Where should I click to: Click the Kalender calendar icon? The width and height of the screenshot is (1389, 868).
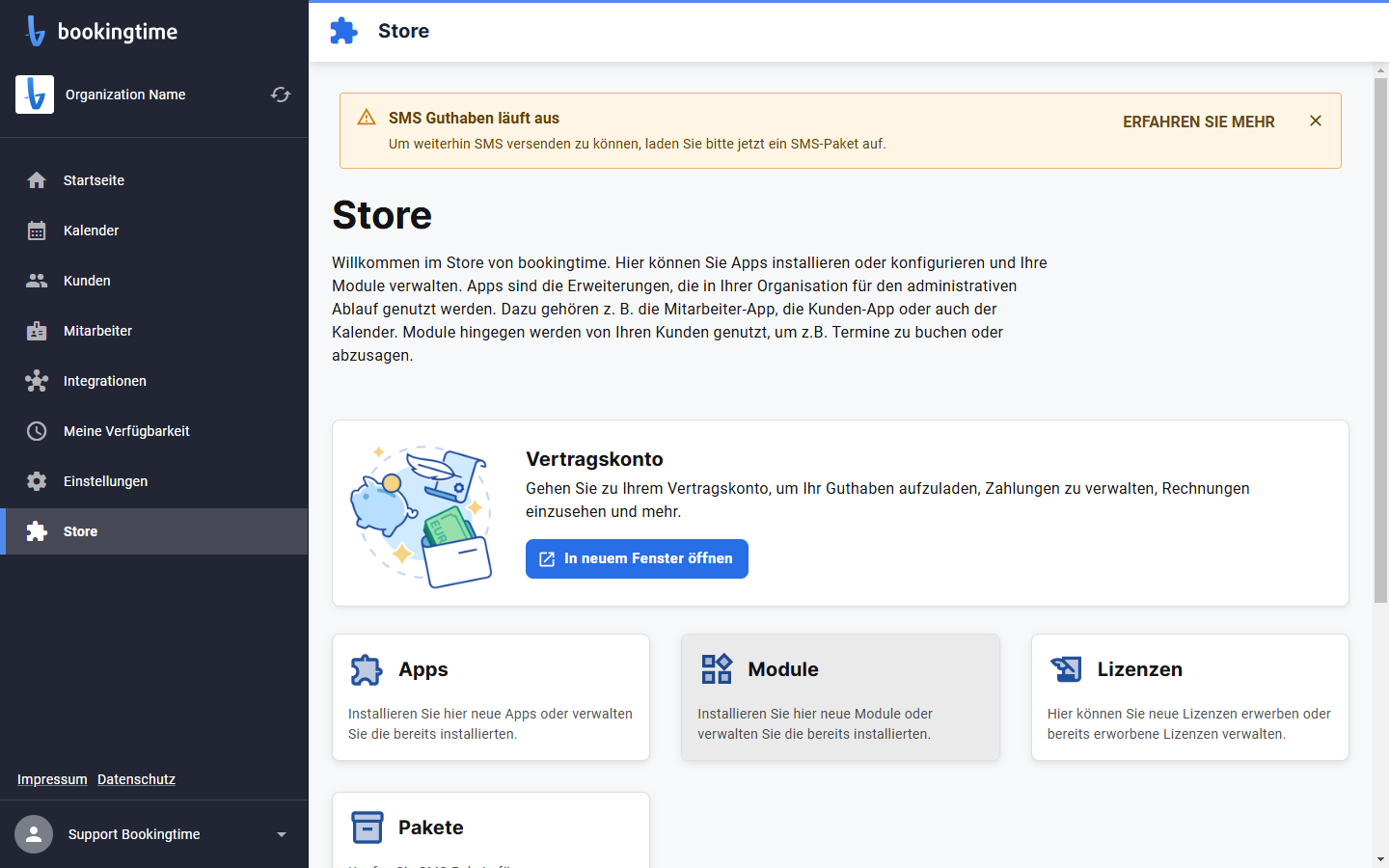point(37,231)
